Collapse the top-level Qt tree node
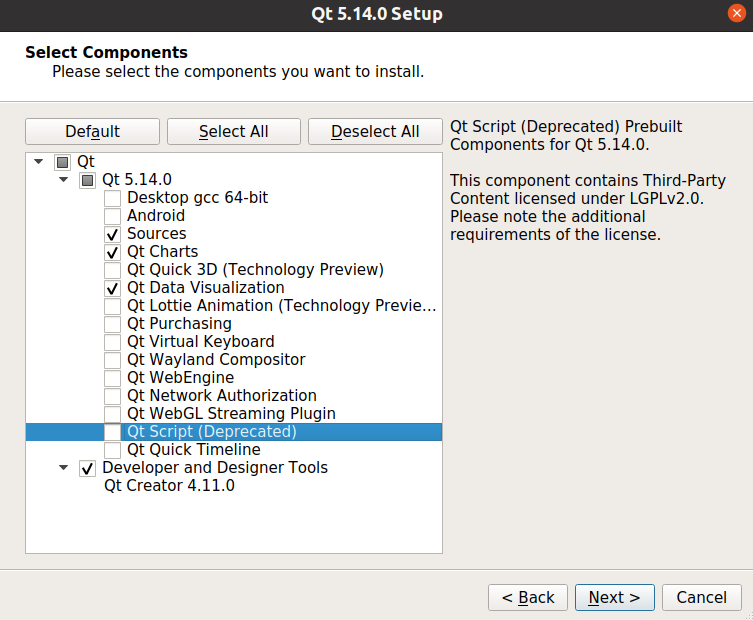 (x=39, y=162)
